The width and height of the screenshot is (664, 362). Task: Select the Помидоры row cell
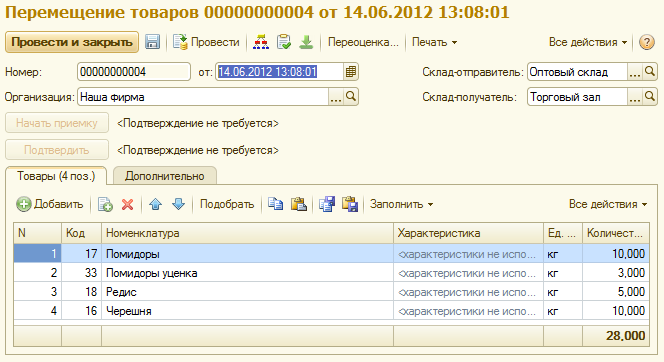[x=247, y=254]
